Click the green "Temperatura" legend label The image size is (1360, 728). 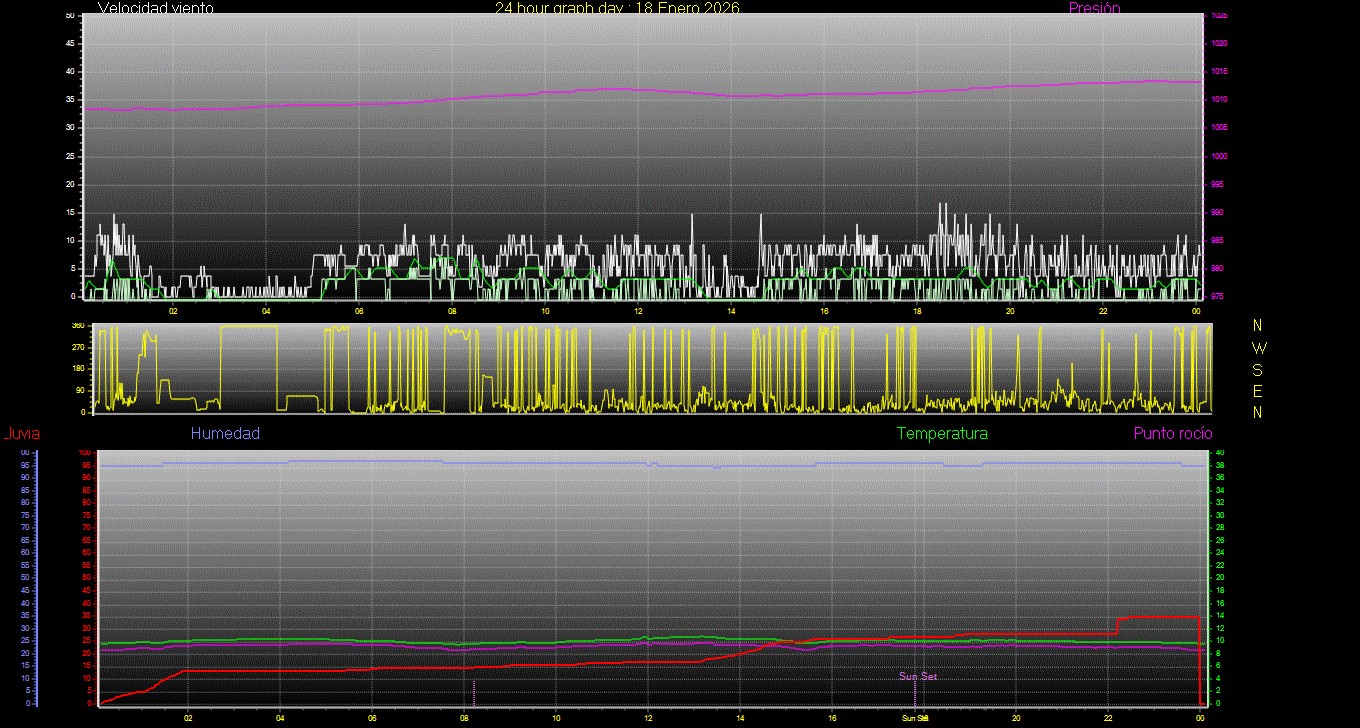942,434
